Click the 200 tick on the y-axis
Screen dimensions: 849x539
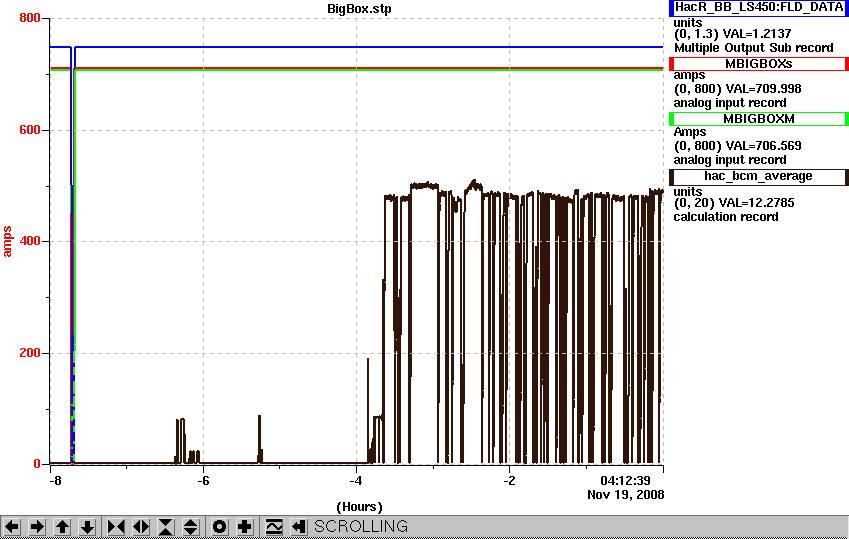(30, 353)
